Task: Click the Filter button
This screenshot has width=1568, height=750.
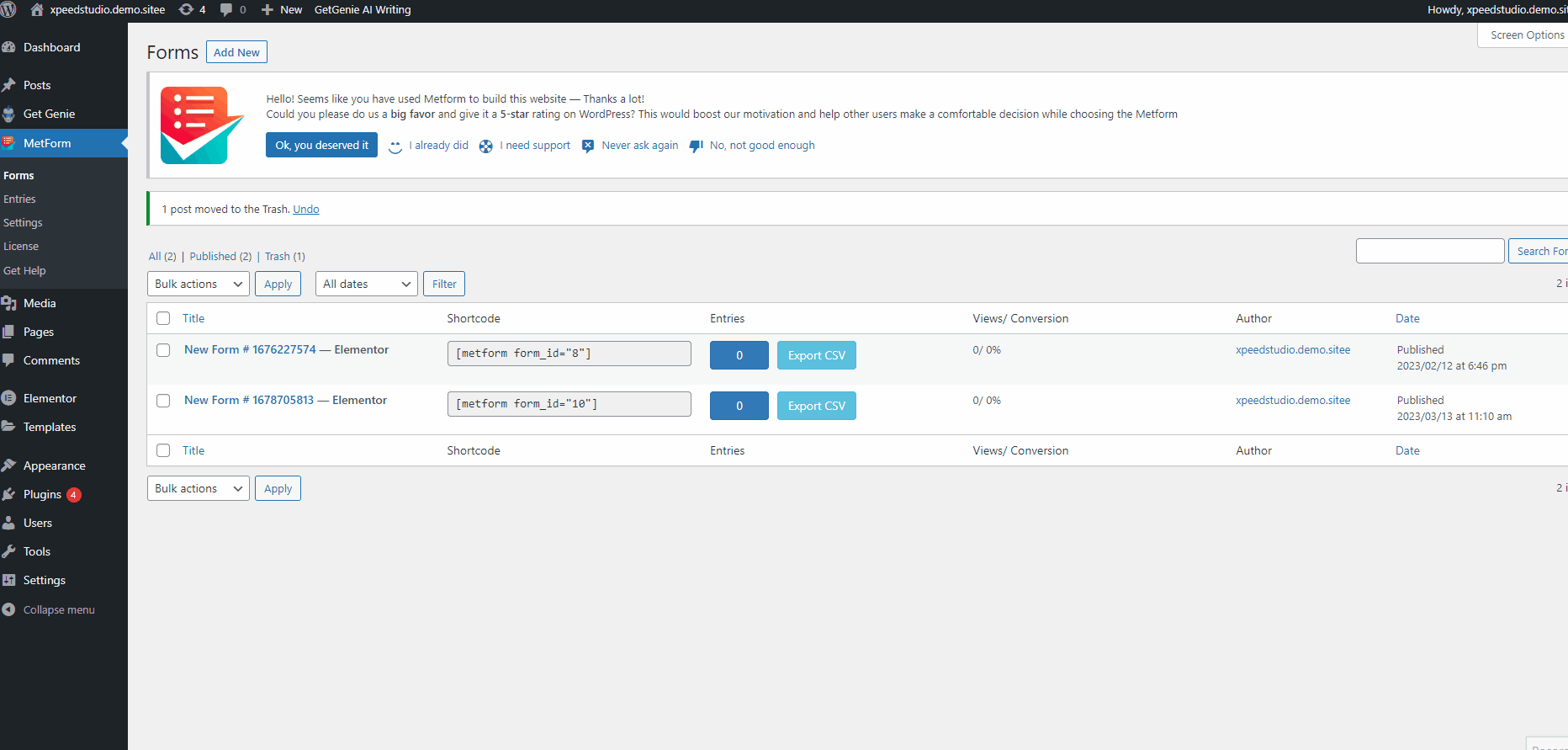Action: pyautogui.click(x=444, y=284)
